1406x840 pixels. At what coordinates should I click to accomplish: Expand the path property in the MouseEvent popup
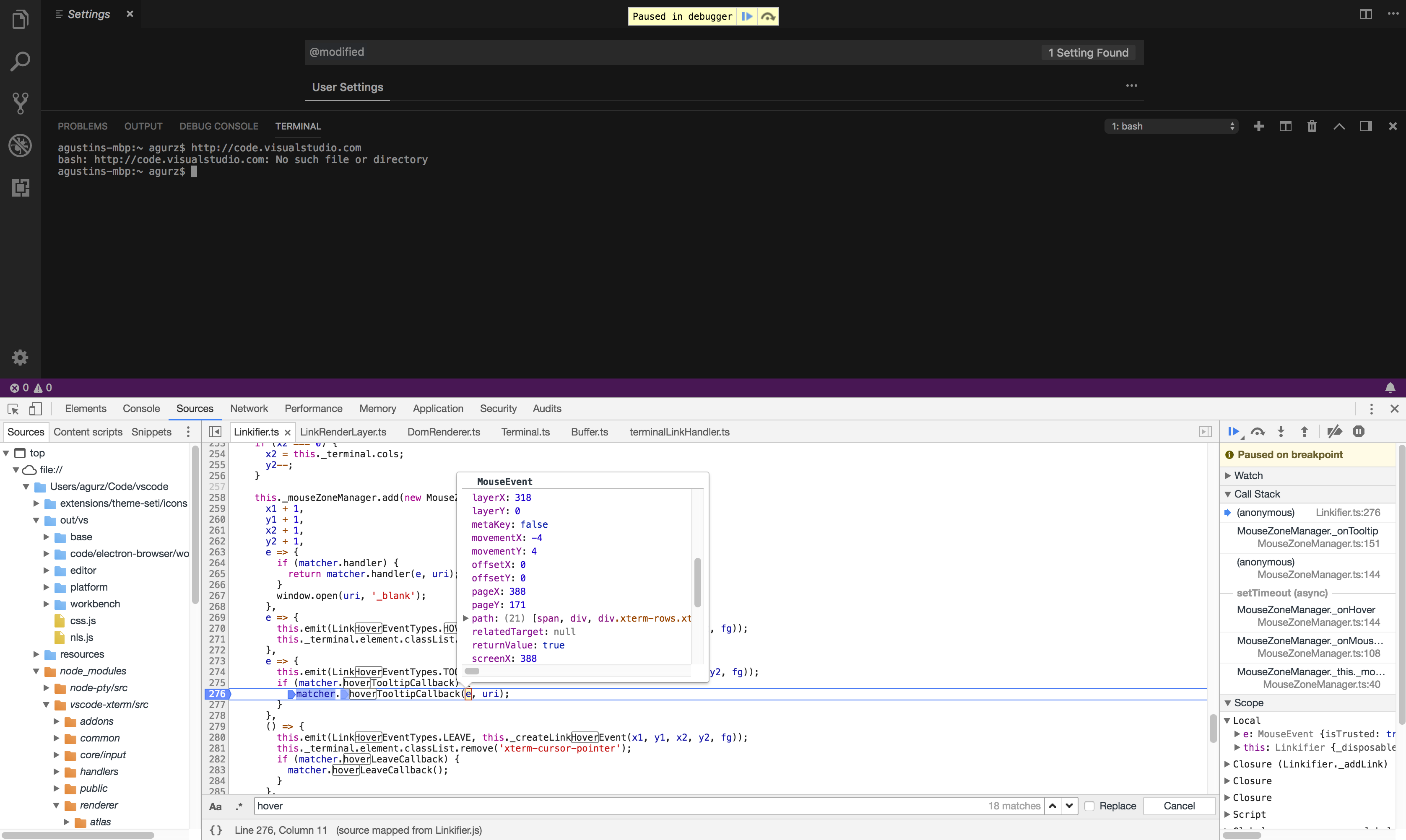pos(465,618)
